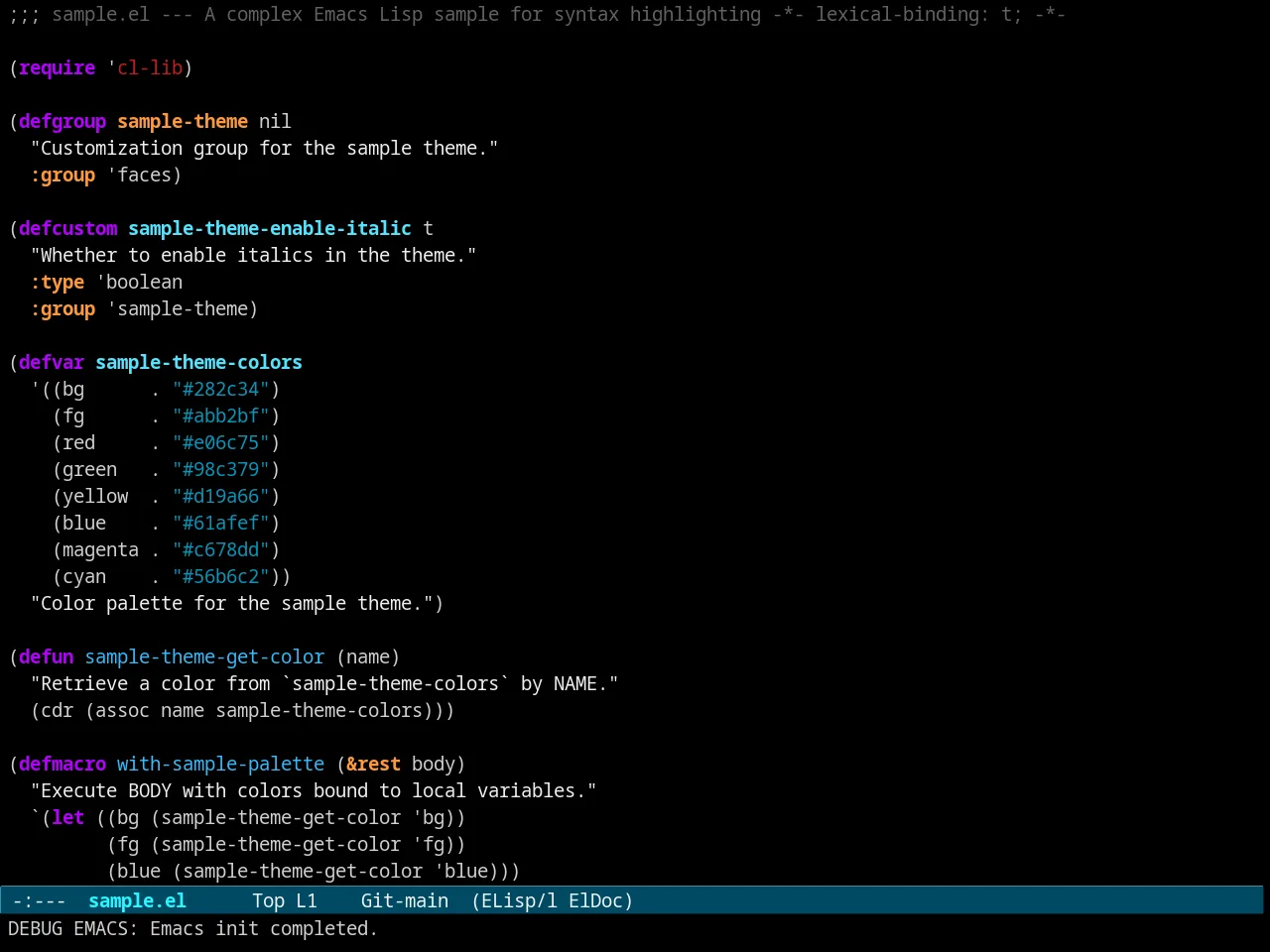Click the '(name)' argument list
The image size is (1270, 952).
[x=368, y=656]
